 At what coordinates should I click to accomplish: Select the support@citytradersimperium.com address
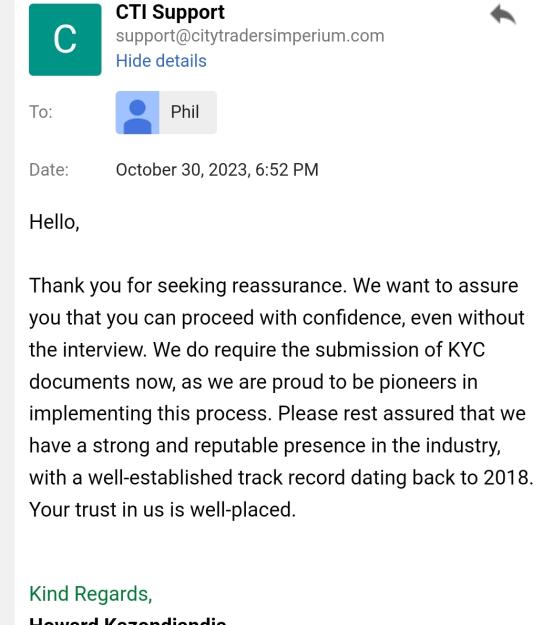250,36
